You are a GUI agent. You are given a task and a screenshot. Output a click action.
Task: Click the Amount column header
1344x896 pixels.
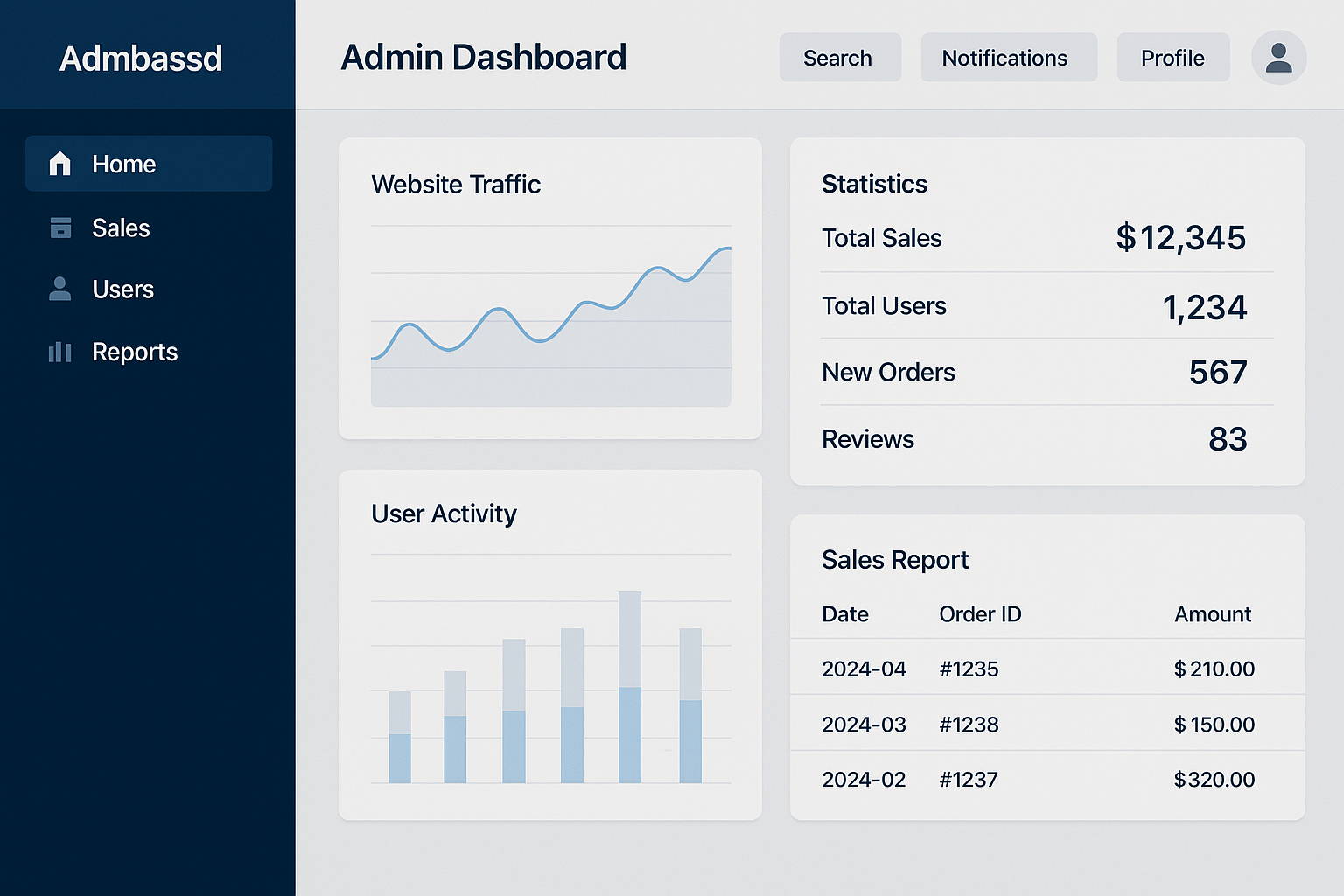(x=1212, y=614)
